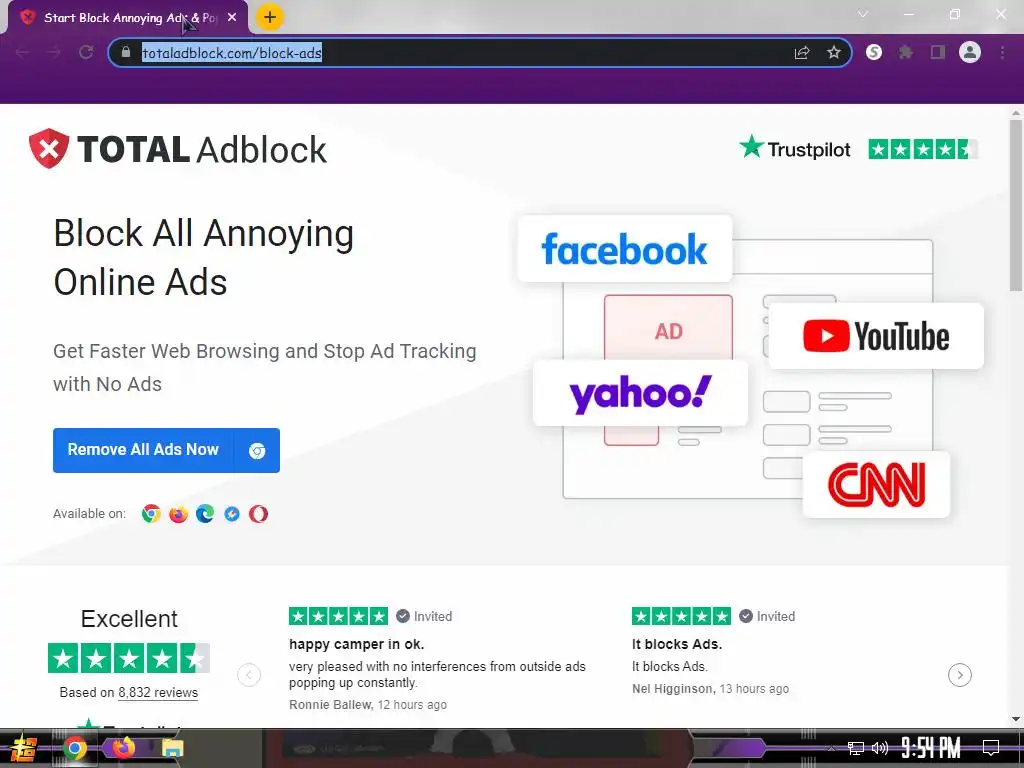The image size is (1024, 768).
Task: Click the CNN logo card
Action: [876, 485]
